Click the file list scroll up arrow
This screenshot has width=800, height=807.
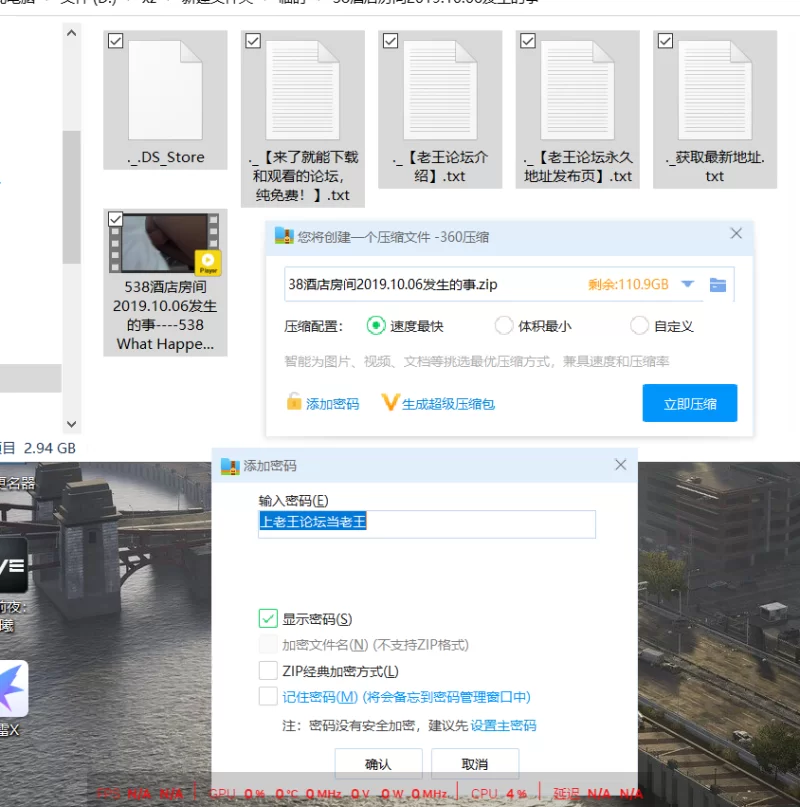72,33
